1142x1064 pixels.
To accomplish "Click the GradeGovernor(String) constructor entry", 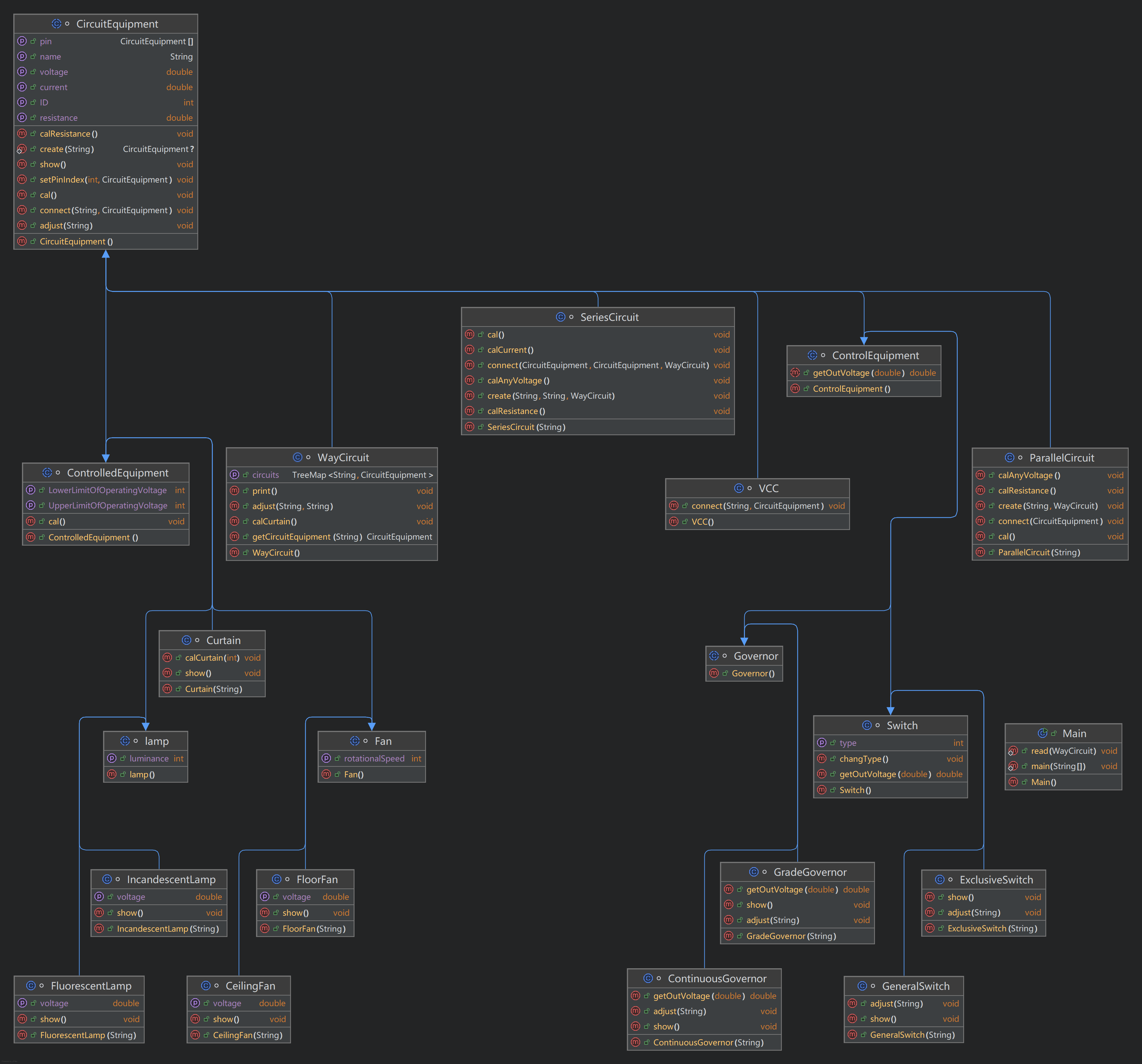I will (790, 936).
